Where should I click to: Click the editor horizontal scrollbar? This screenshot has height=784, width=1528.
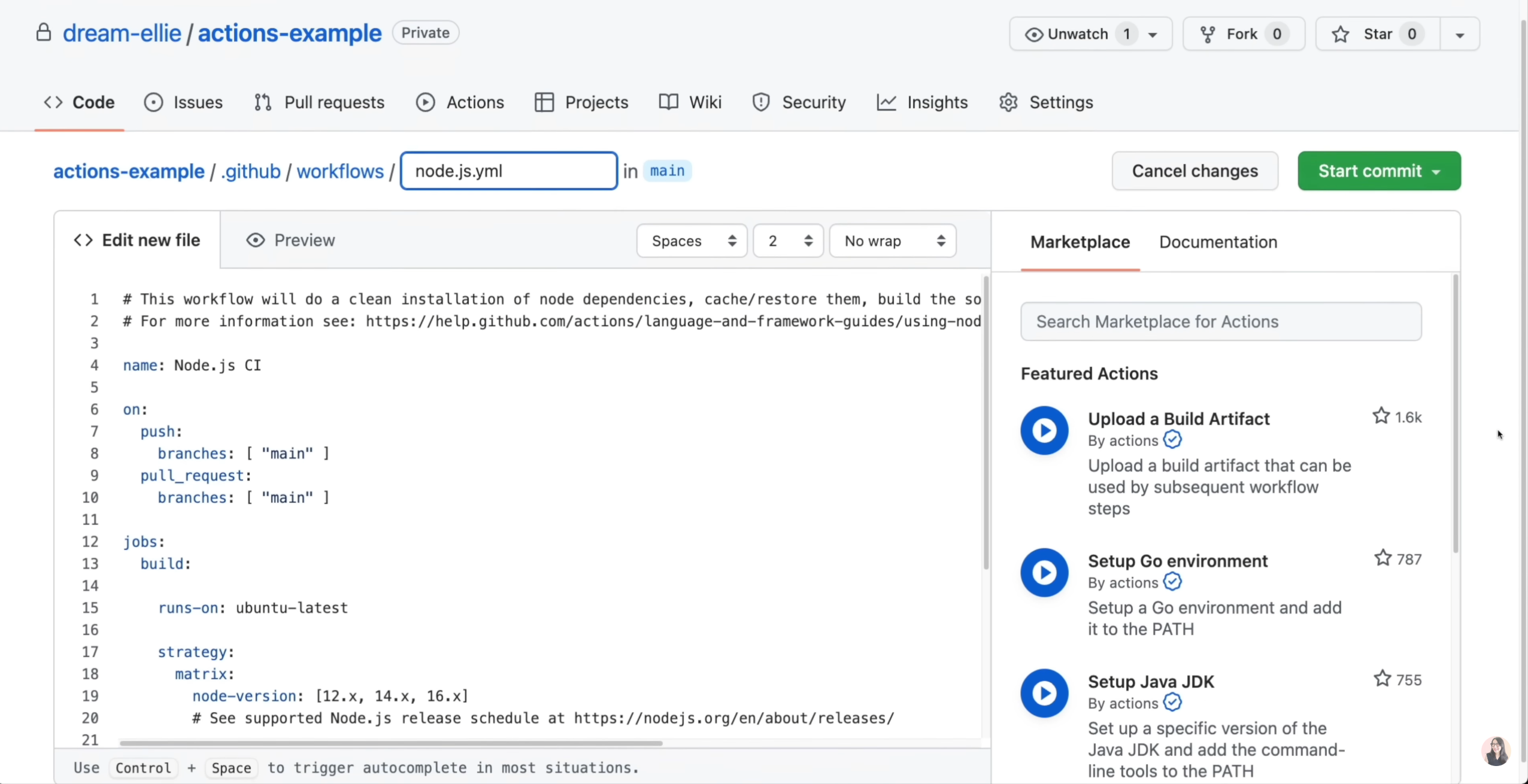(390, 743)
